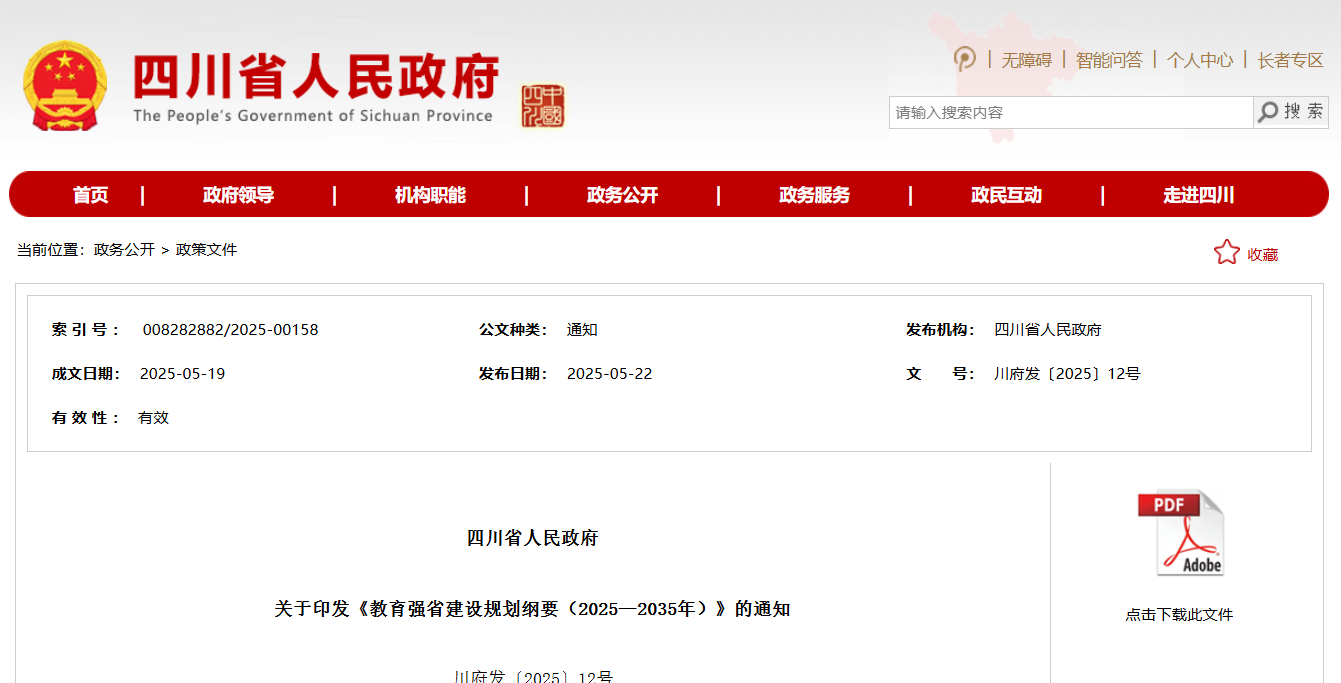Switch to 长者专区 seniors zone
Viewport: 1341px width, 683px height.
(x=1290, y=60)
